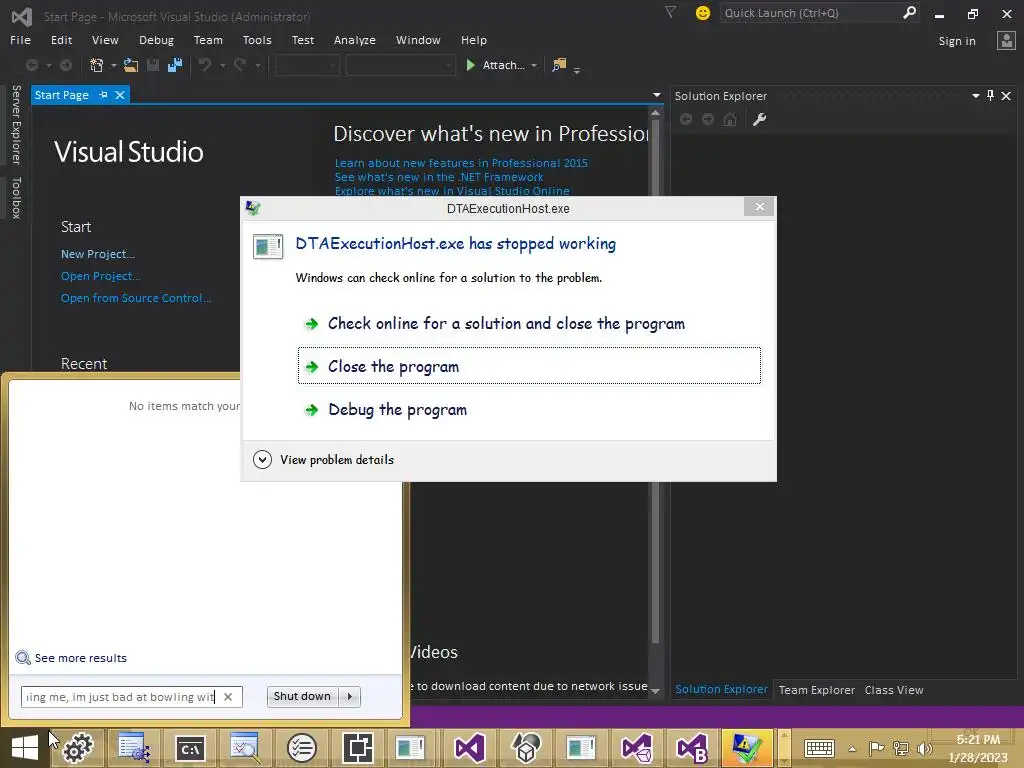
Task: Click Open from Source Control link
Action: 136,298
